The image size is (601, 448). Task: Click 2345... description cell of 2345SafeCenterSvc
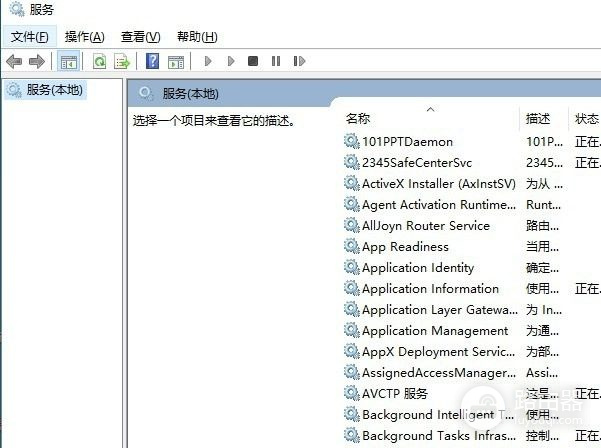544,163
